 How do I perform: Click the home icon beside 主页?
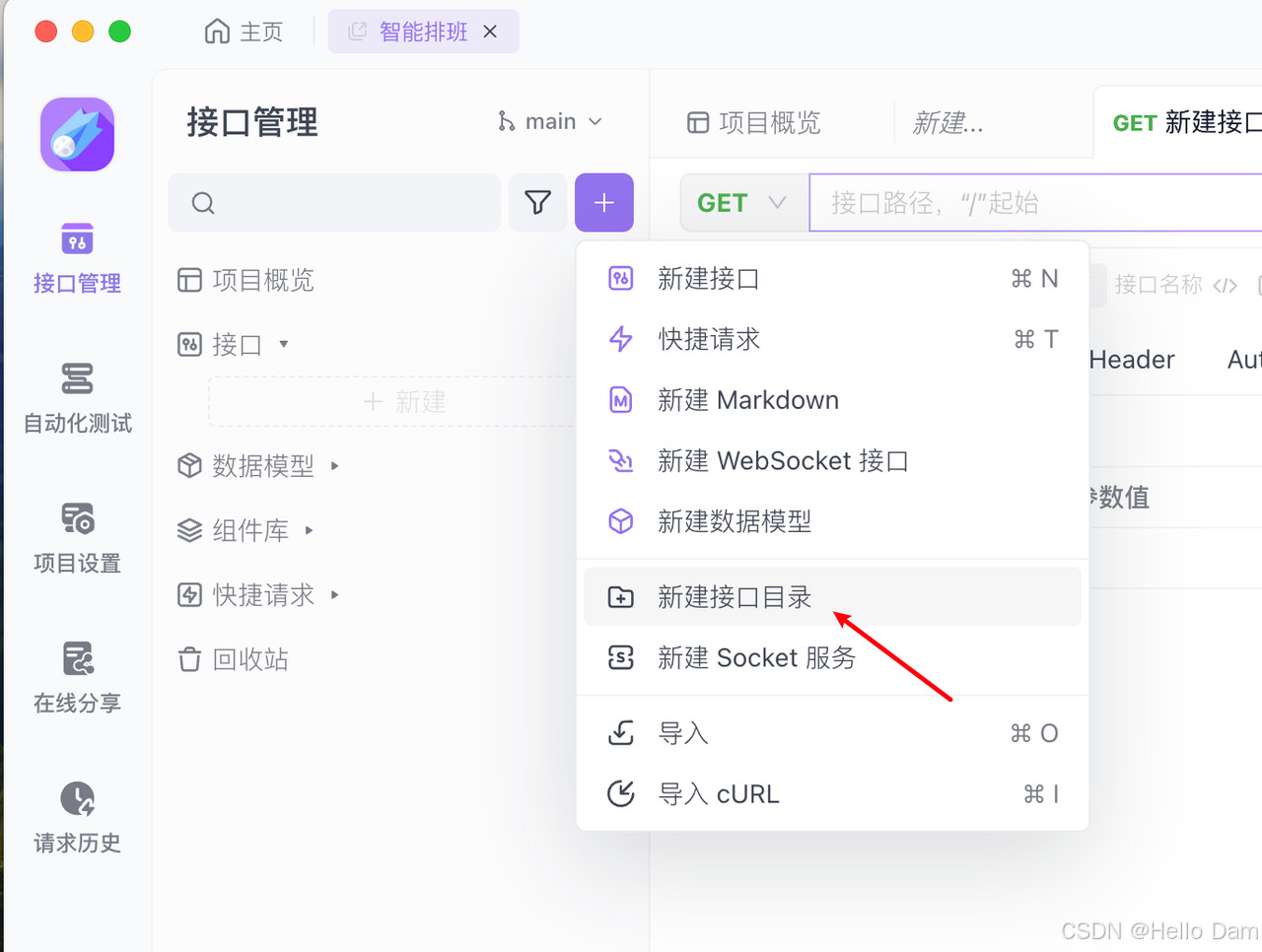tap(217, 32)
